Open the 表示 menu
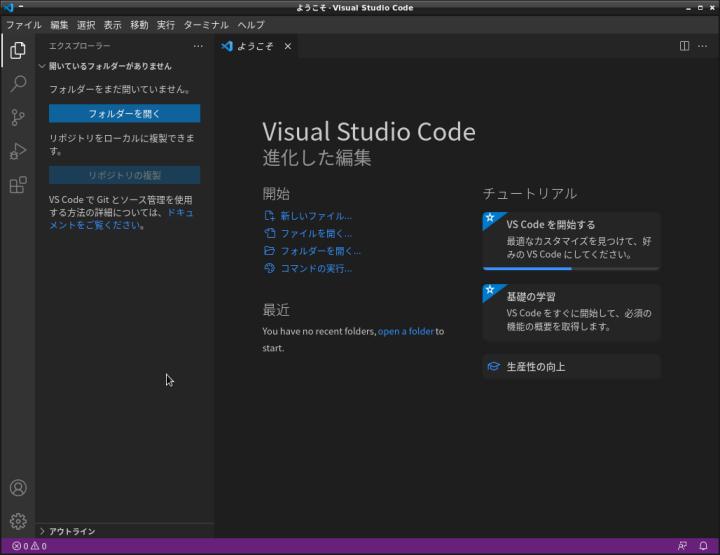This screenshot has height=555, width=720. pos(112,25)
